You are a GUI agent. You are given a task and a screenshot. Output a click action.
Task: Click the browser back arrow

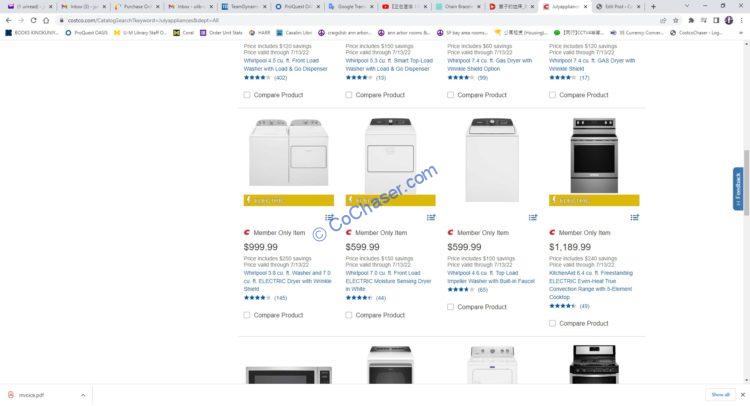pyautogui.click(x=9, y=19)
